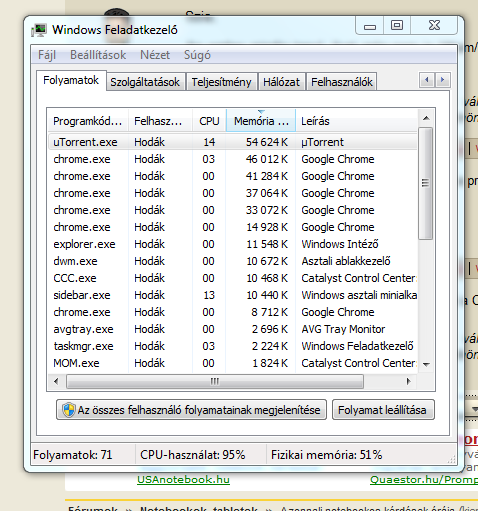Screen dimensions: 478x511
Task: Click the Asztali ablakkezelő description cell
Action: click(x=346, y=261)
